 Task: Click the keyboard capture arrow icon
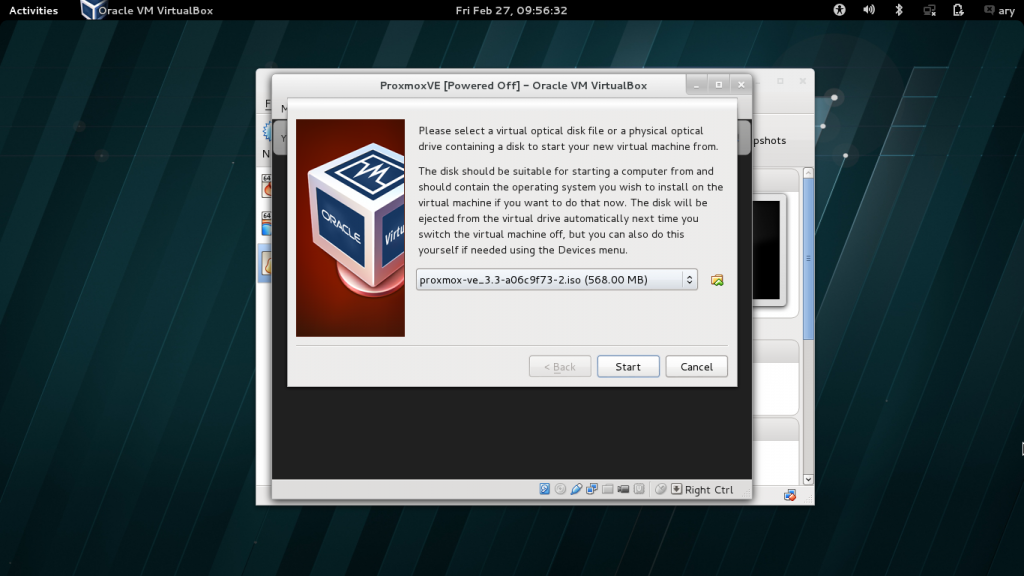[677, 489]
